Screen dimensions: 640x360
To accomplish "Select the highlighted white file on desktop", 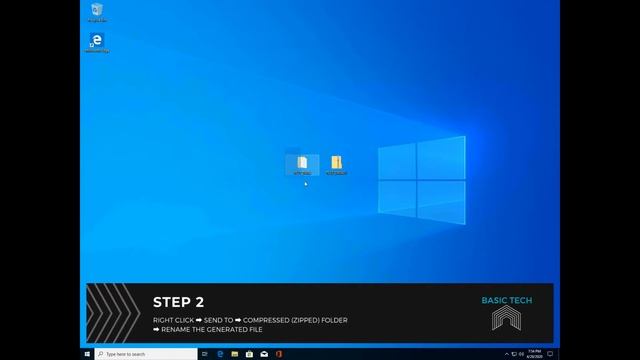I will coord(302,165).
